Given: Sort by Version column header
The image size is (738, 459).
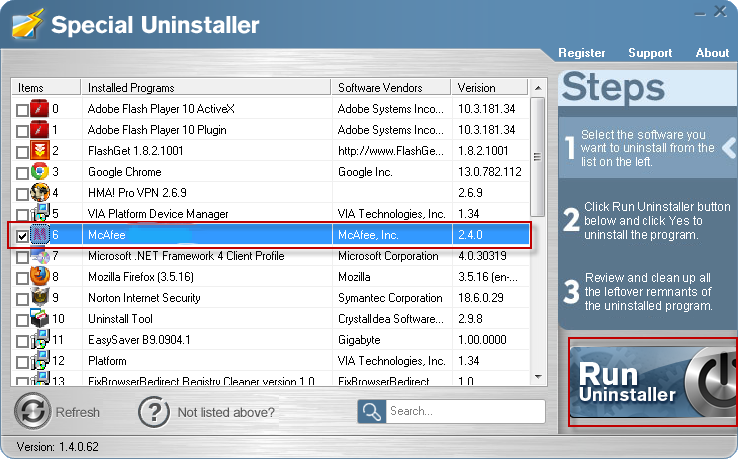Looking at the screenshot, I should 490,88.
